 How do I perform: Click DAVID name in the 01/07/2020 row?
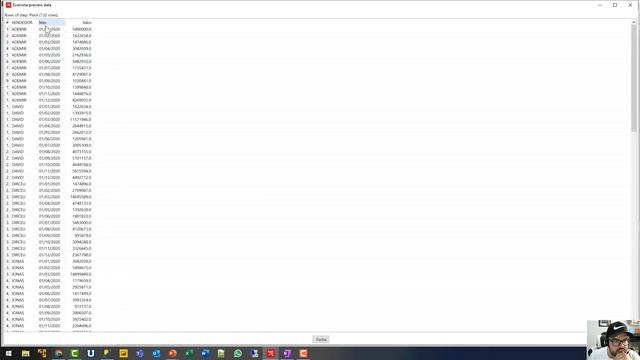coord(18,145)
